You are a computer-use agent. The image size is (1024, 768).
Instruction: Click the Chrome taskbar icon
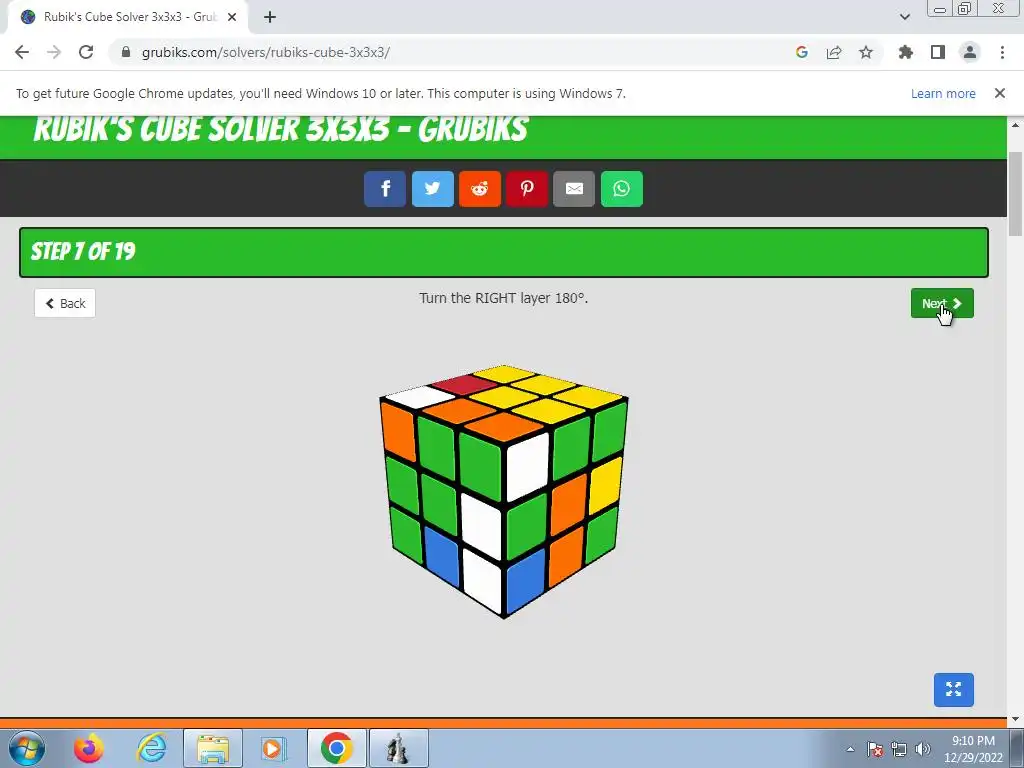click(x=336, y=748)
